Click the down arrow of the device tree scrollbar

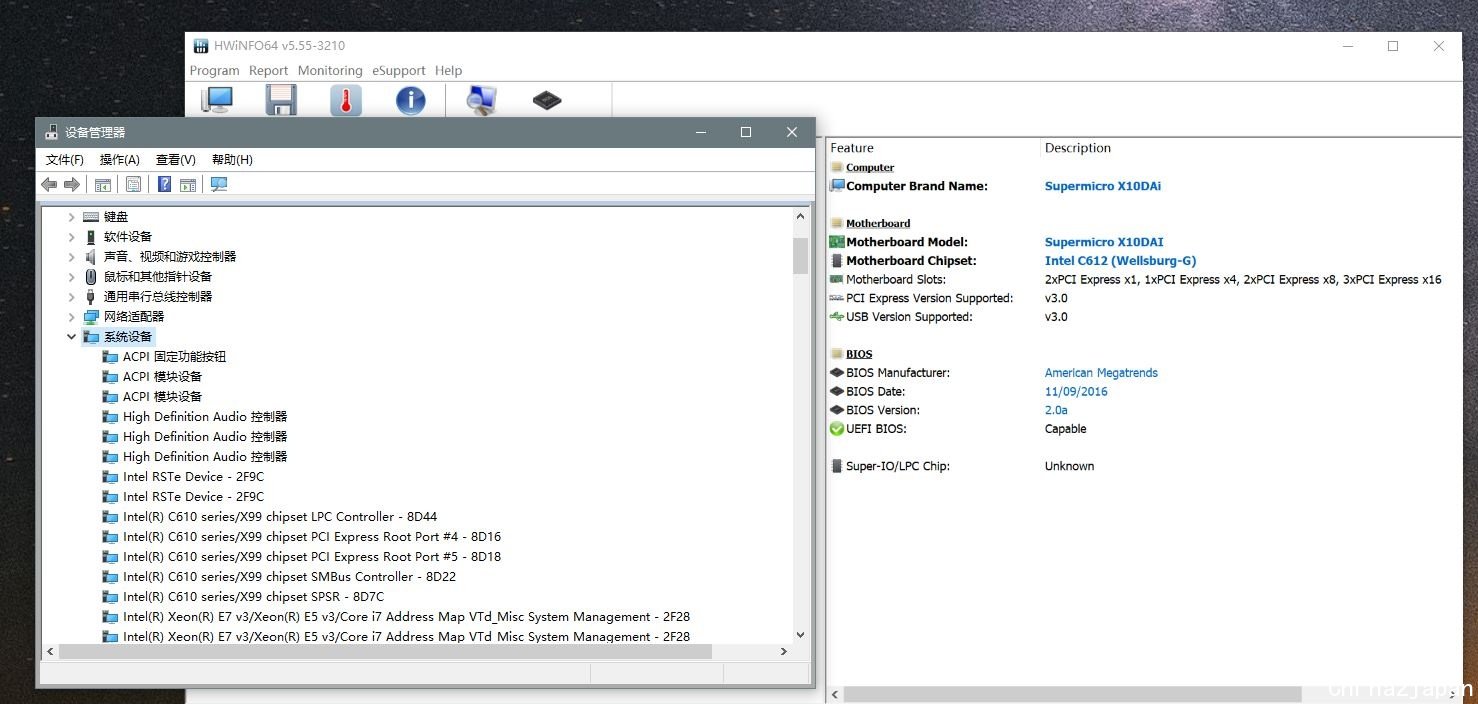pyautogui.click(x=800, y=634)
